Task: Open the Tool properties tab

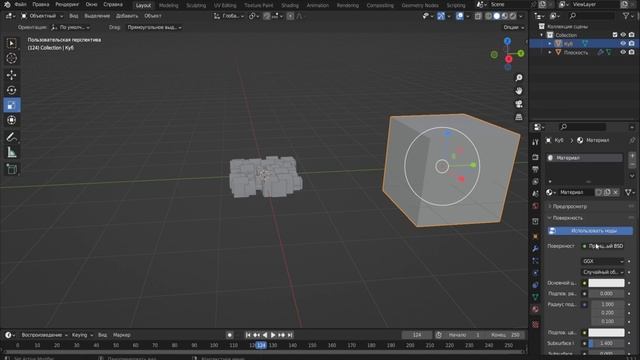Action: (536, 142)
